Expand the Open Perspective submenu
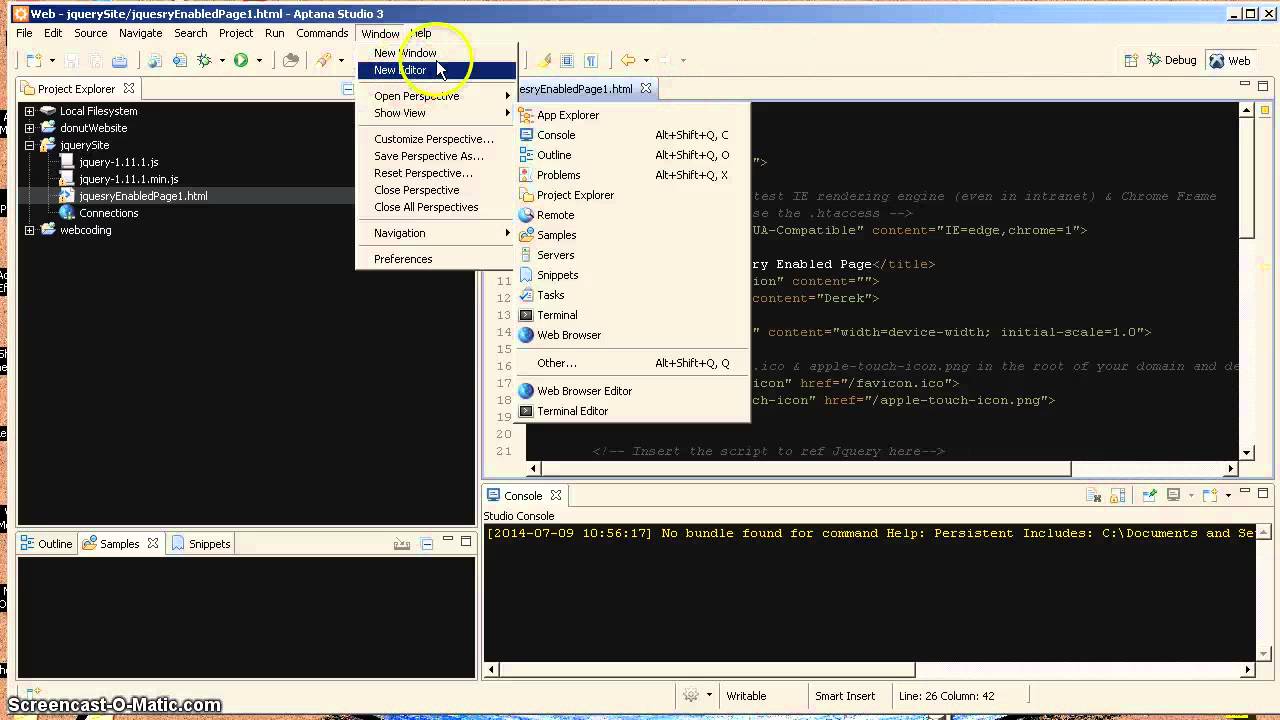The width and height of the screenshot is (1280, 720). pyautogui.click(x=436, y=96)
